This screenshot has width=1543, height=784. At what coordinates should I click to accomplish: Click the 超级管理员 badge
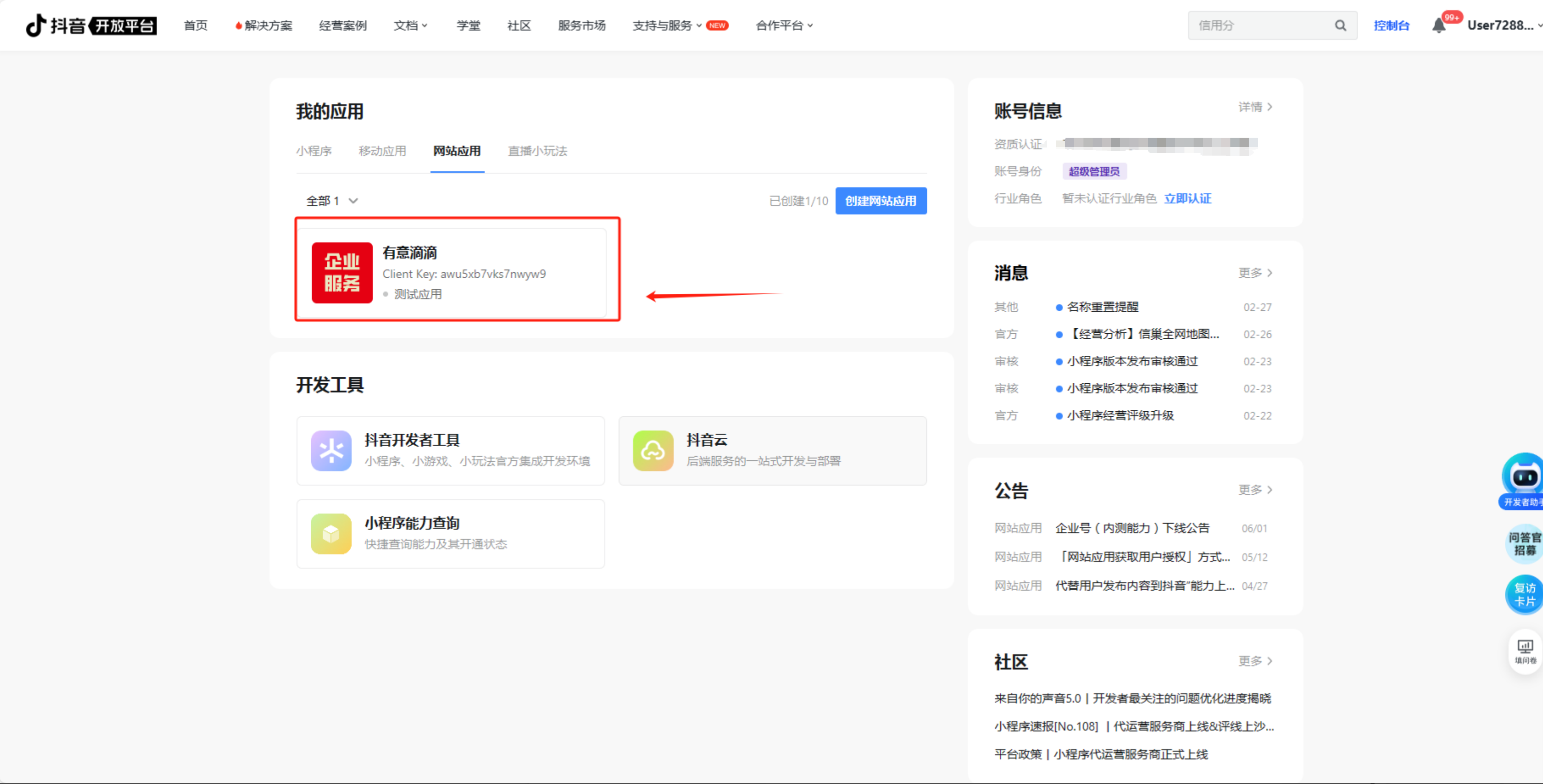coord(1094,171)
